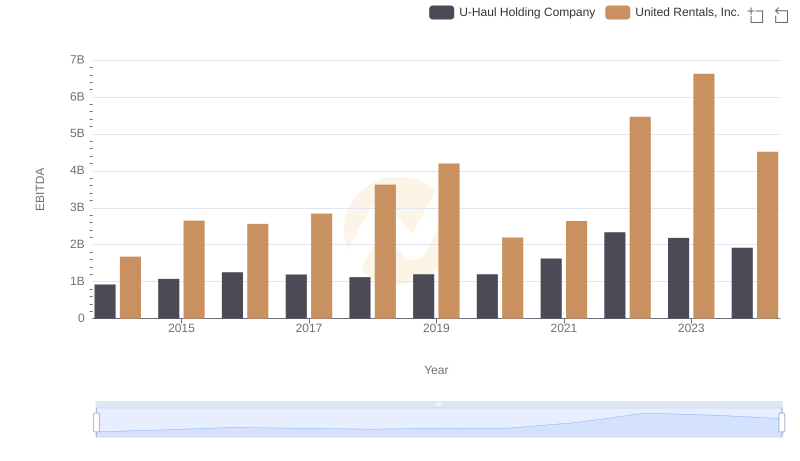The width and height of the screenshot is (800, 461).
Task: Click the 2023 x-axis label
Action: point(691,328)
